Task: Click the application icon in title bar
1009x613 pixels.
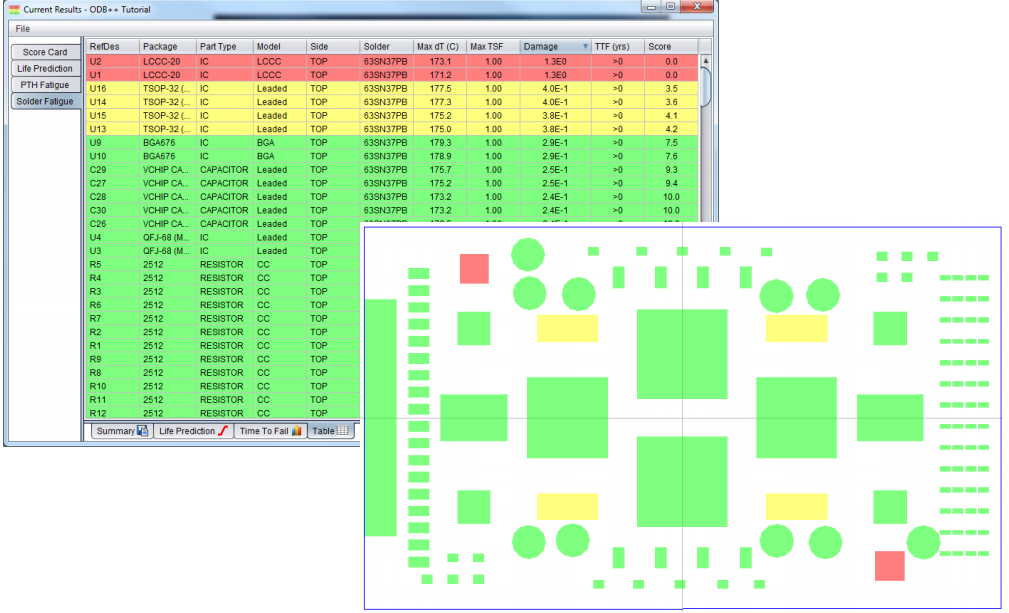Action: coord(14,10)
